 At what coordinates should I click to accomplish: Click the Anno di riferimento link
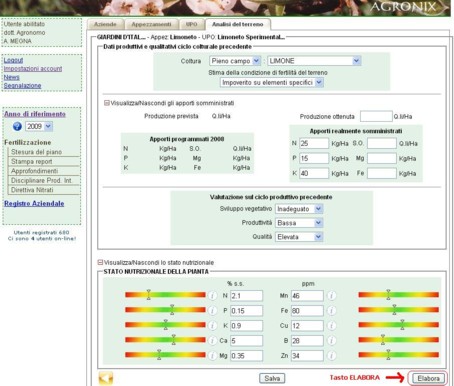click(35, 114)
